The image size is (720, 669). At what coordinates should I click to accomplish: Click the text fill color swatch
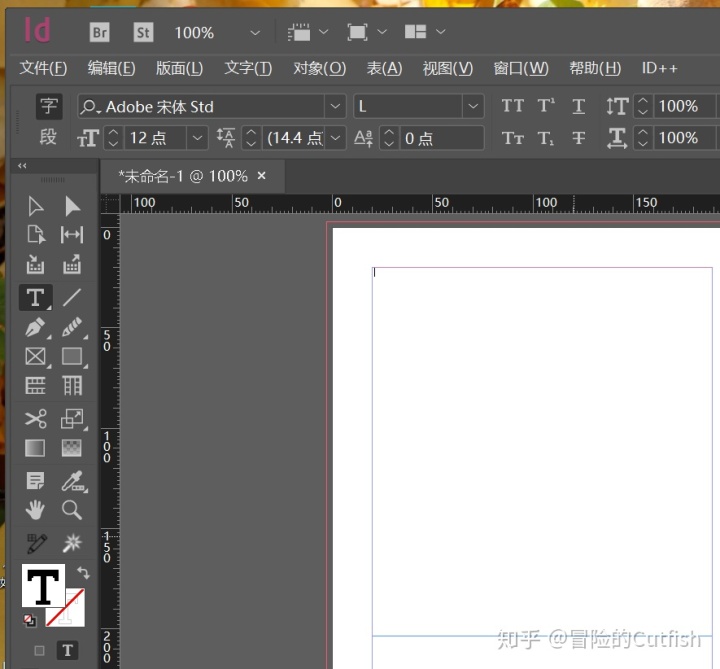(43, 586)
